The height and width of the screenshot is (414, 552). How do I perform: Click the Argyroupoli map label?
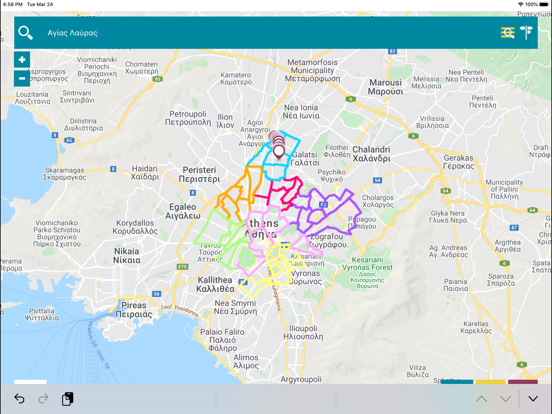(301, 379)
